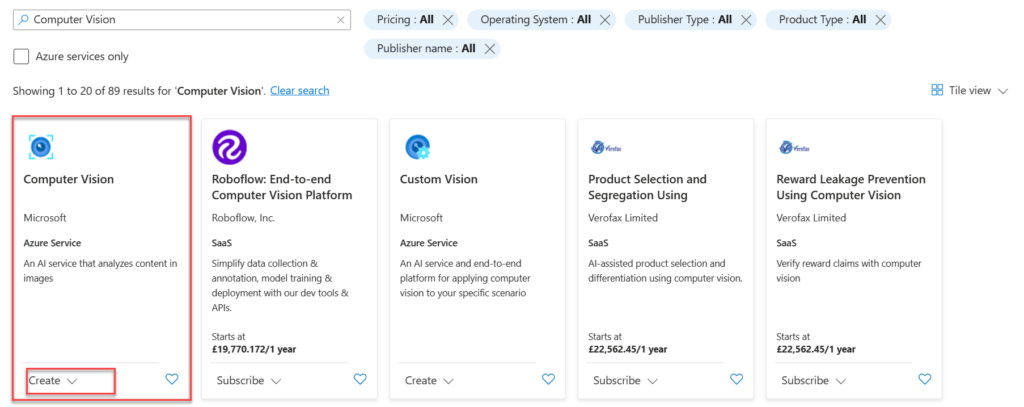
Task: Clear the Computer Vision search text
Action: 340,20
